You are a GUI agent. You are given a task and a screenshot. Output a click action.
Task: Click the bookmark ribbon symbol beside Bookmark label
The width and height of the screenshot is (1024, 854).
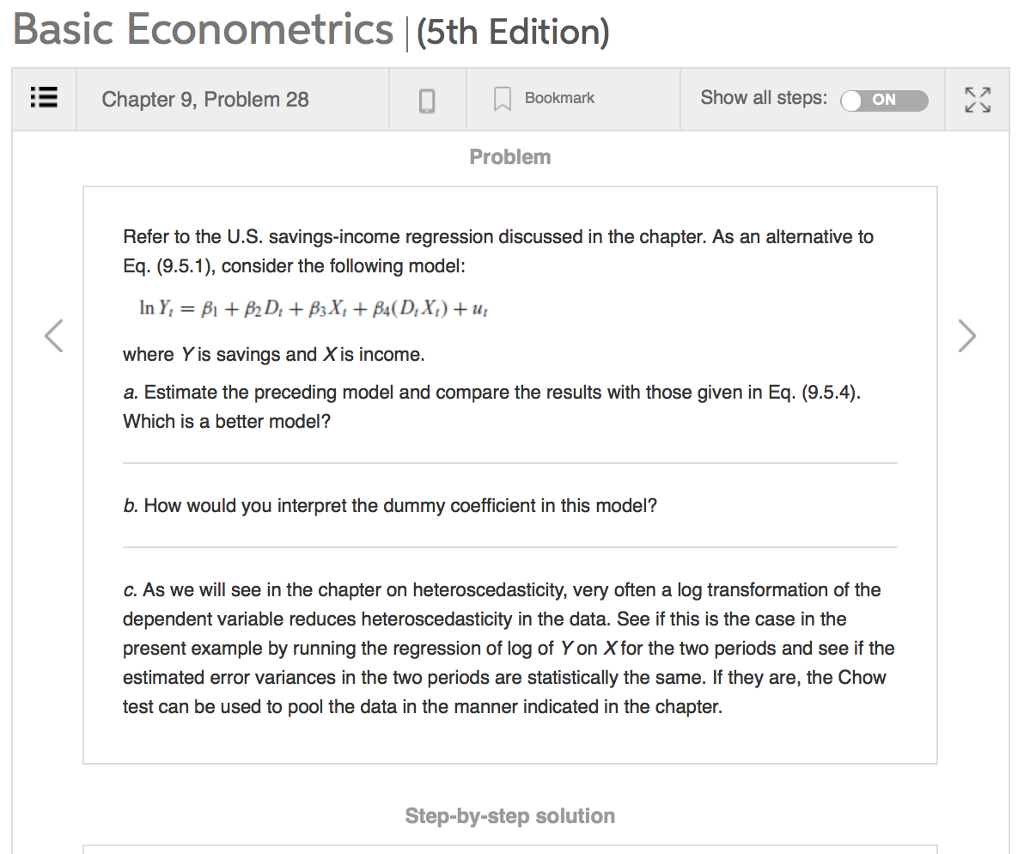click(x=503, y=97)
